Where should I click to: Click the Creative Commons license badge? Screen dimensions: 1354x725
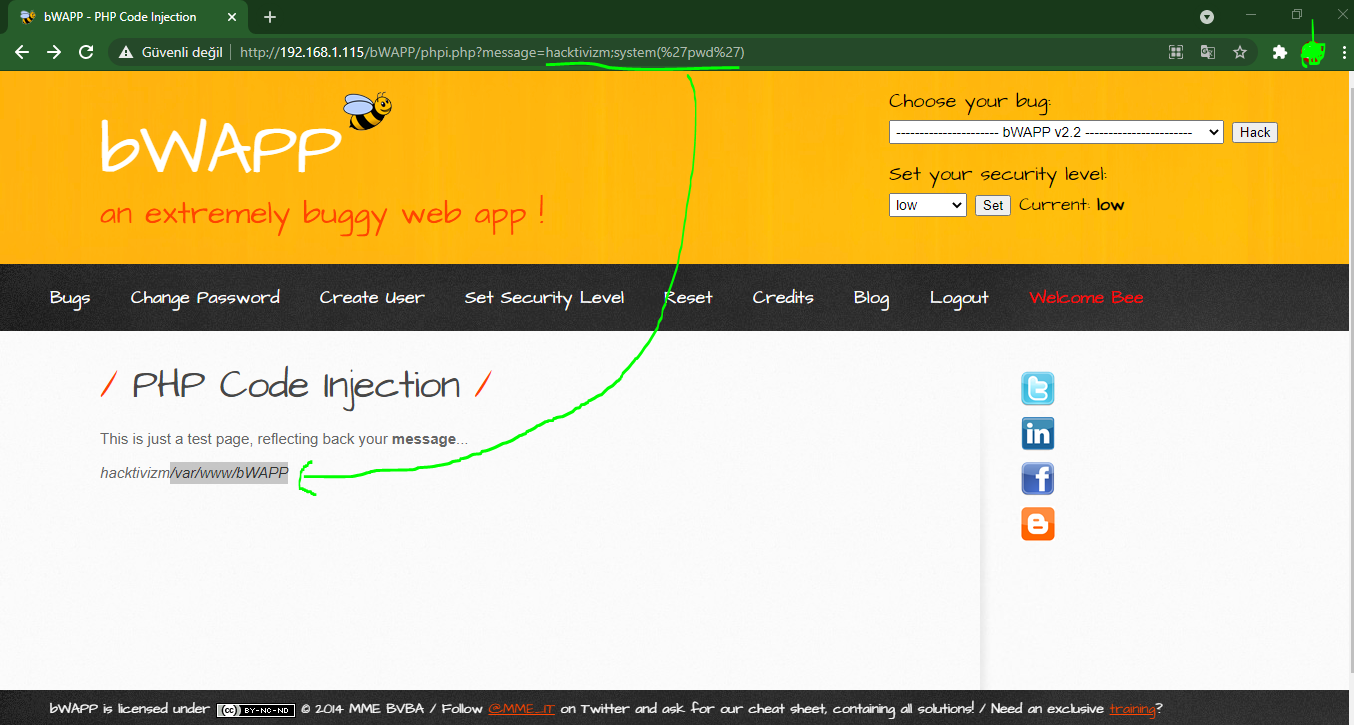click(x=256, y=710)
